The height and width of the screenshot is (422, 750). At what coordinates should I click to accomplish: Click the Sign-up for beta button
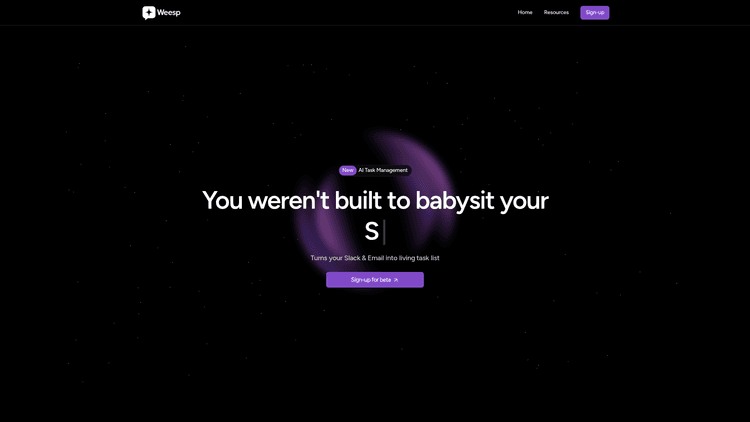point(374,280)
